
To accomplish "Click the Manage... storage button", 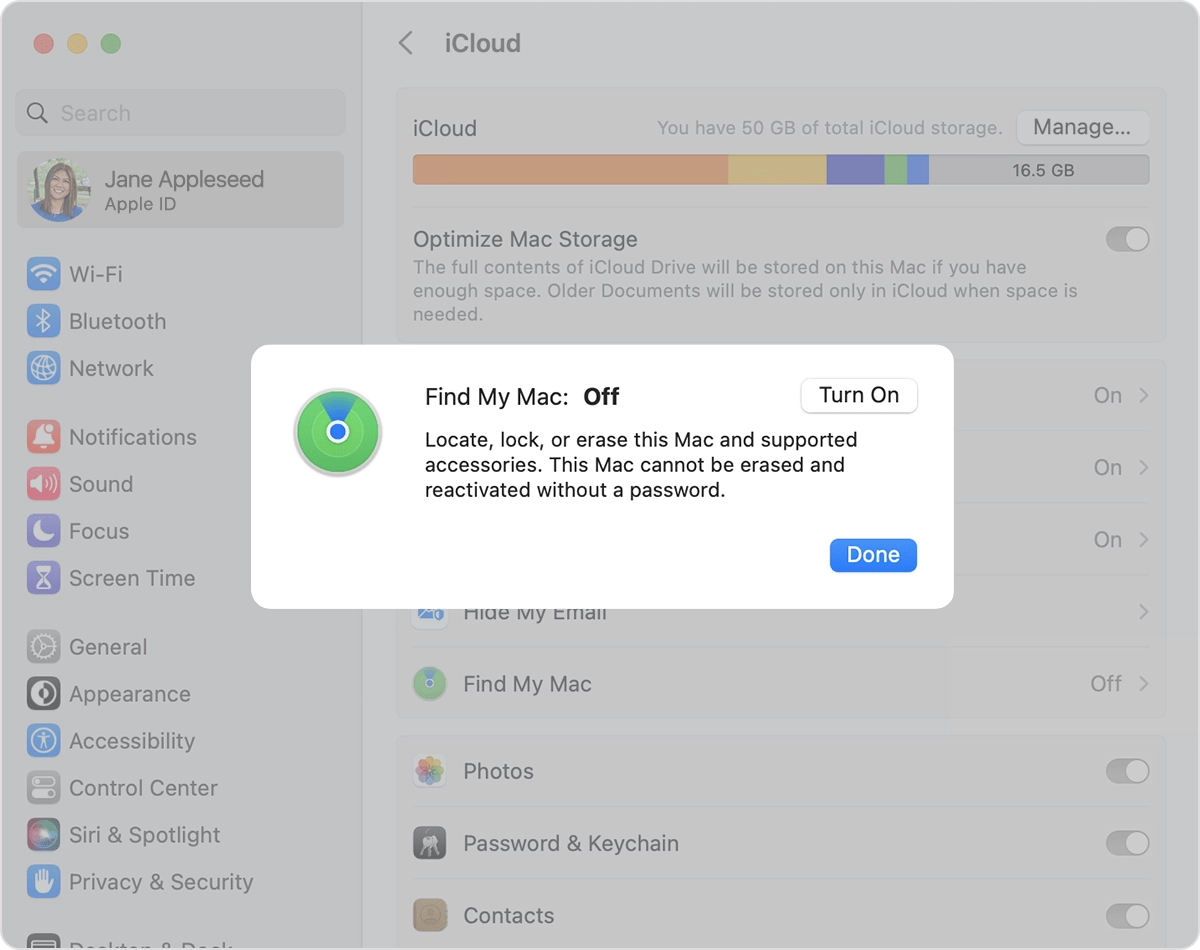I will 1082,127.
